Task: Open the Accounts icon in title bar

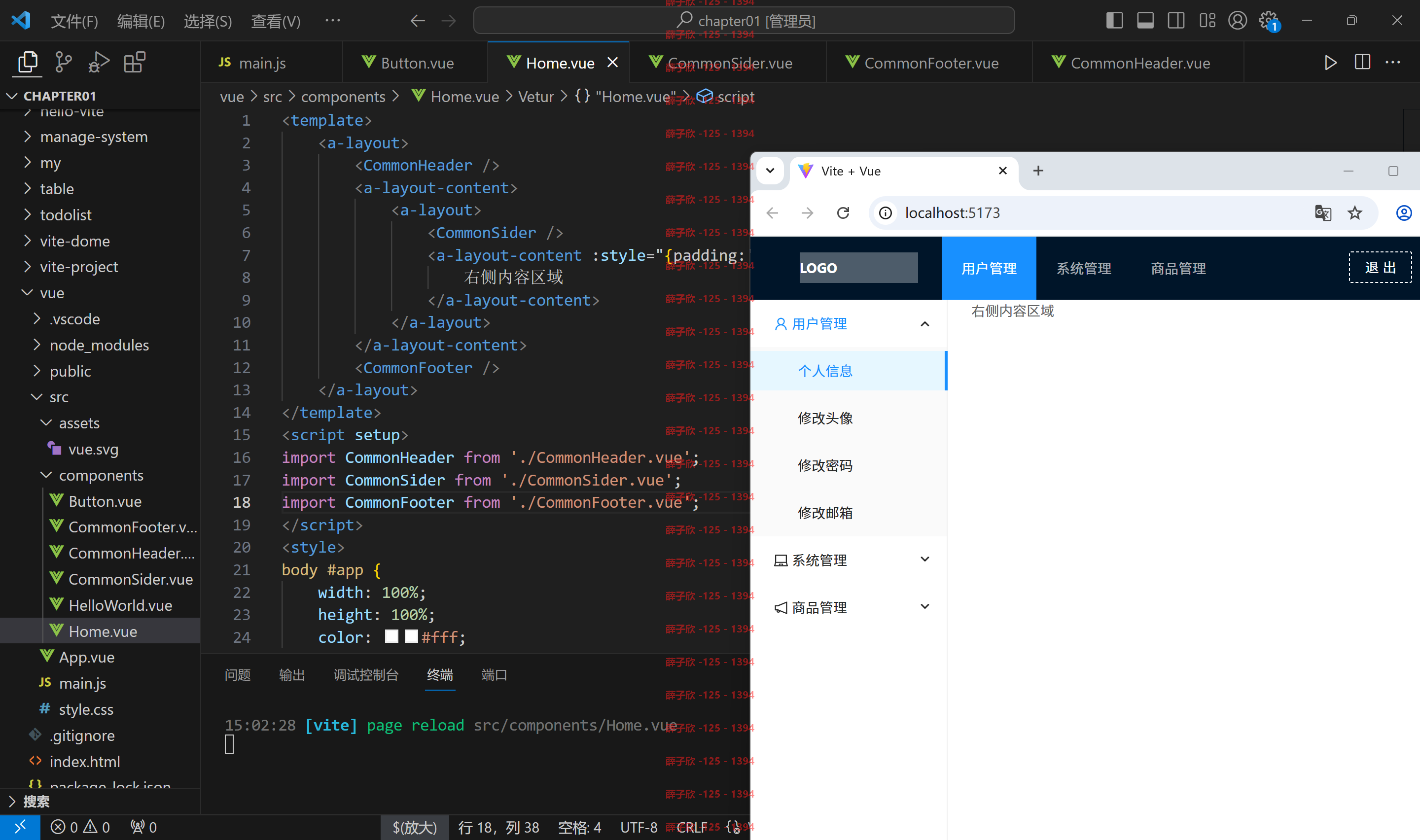Action: tap(1238, 21)
